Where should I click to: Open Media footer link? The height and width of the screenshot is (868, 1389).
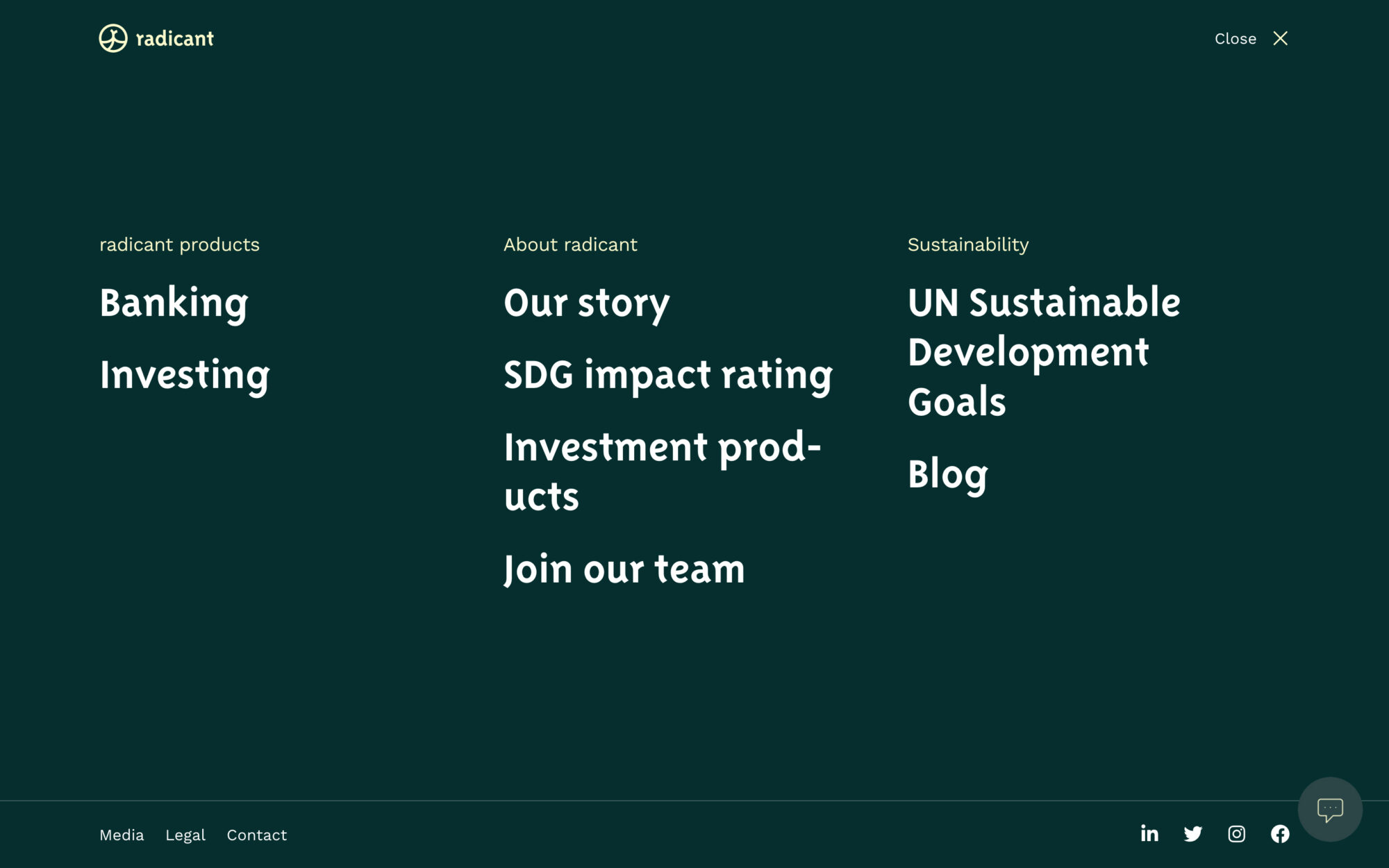(x=122, y=835)
